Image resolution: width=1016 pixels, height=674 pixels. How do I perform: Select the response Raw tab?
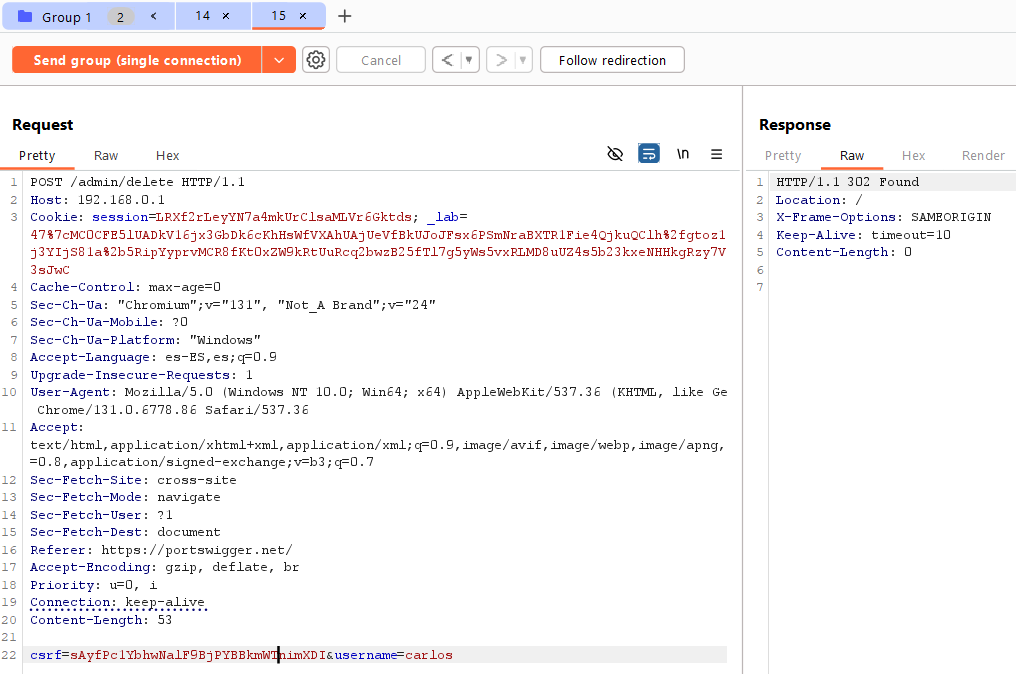point(851,156)
